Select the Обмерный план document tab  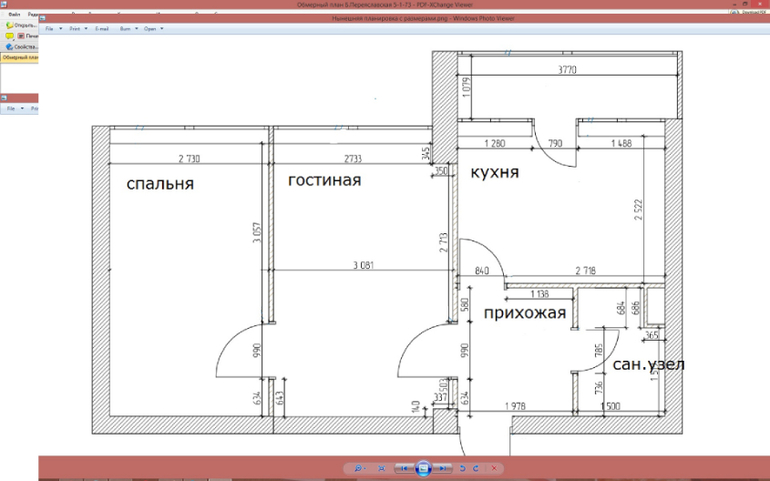tap(19, 58)
